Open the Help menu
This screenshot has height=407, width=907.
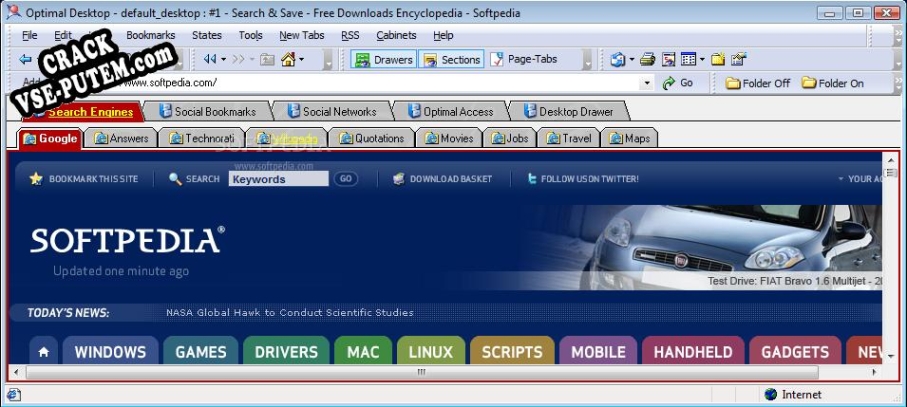443,35
